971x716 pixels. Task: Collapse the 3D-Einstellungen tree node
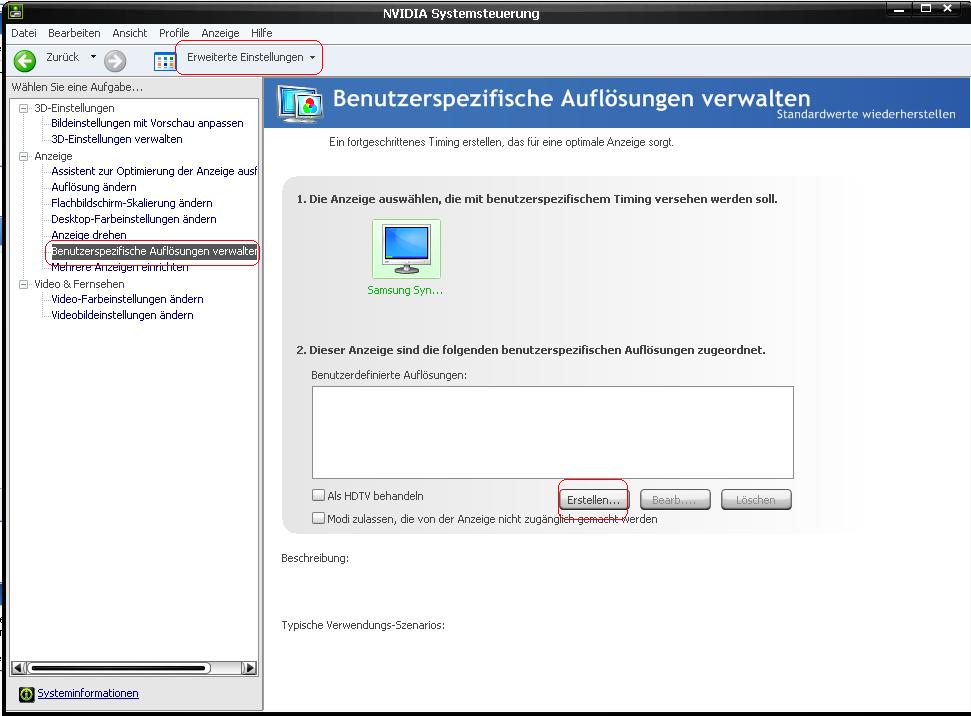24,108
